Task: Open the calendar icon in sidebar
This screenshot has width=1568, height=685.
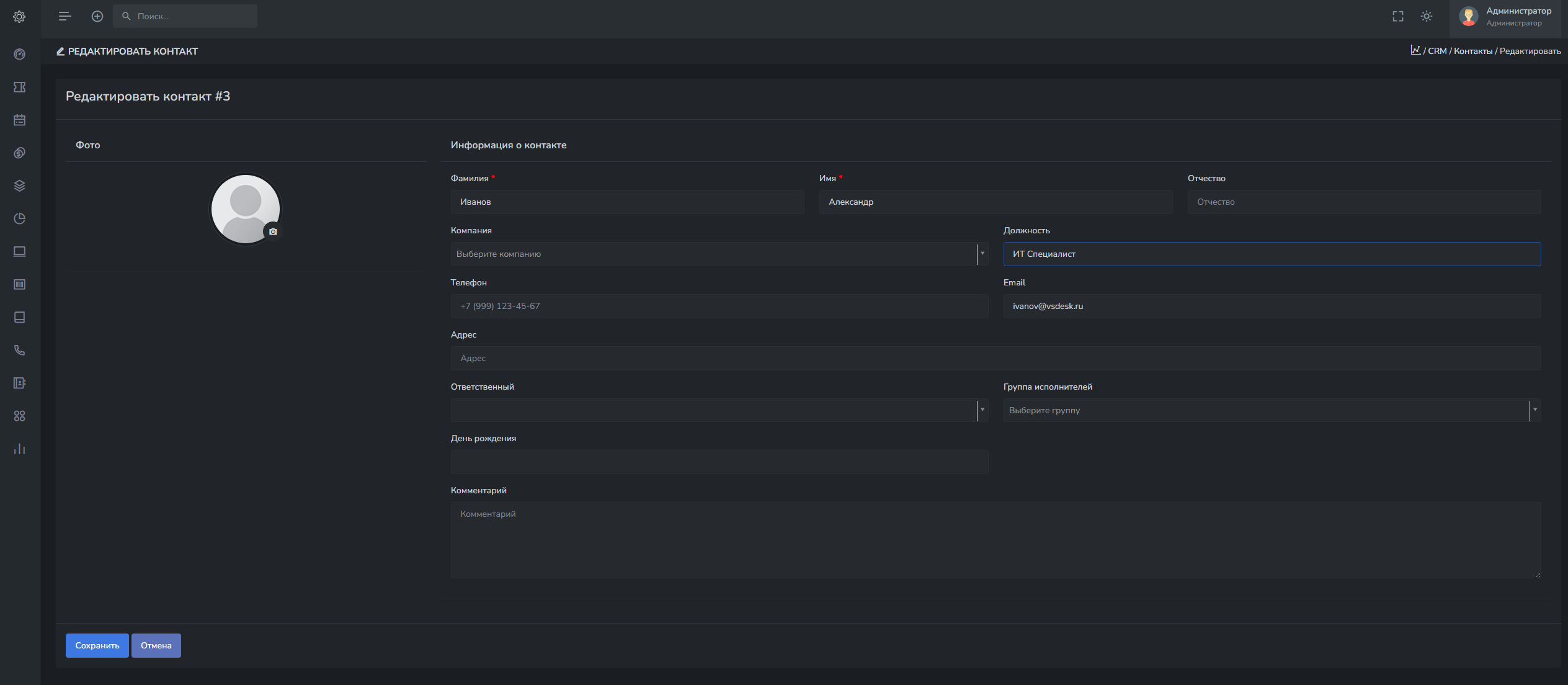Action: click(19, 120)
